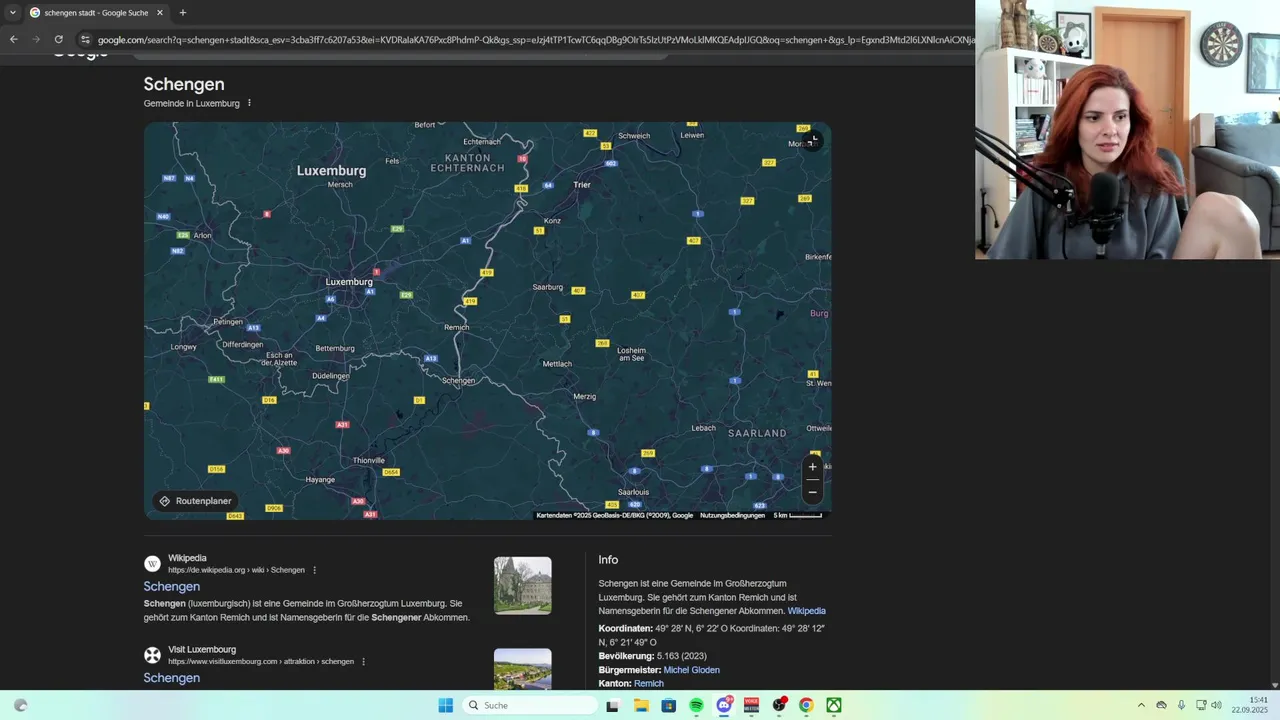Screen dimensions: 1280x720
Task: Click the browser forward arrow
Action: click(x=36, y=39)
